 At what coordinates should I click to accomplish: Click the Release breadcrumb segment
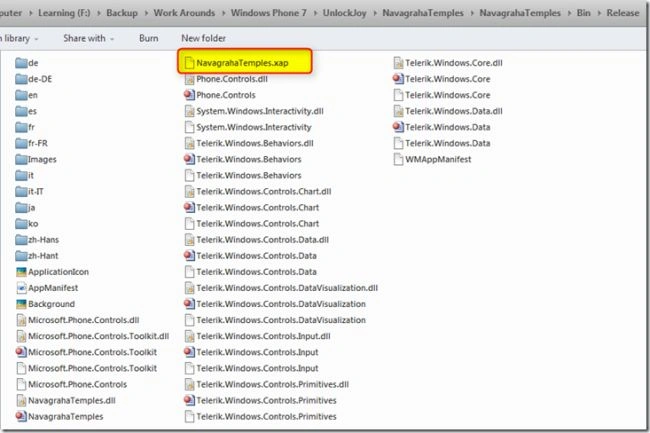623,13
